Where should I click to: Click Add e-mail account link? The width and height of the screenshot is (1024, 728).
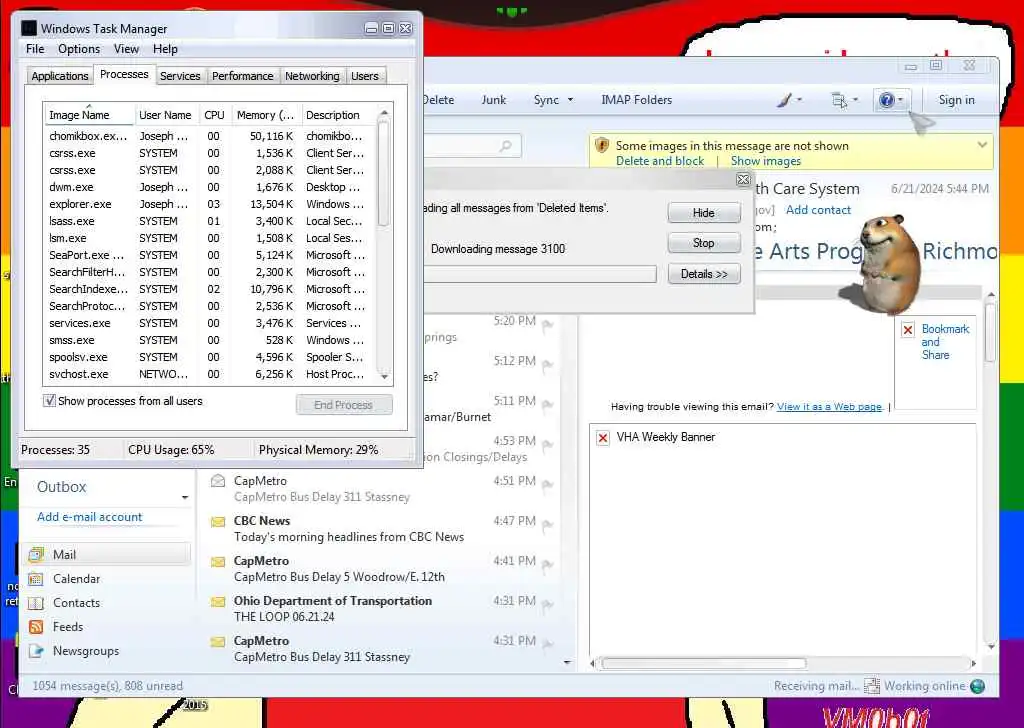(x=89, y=516)
